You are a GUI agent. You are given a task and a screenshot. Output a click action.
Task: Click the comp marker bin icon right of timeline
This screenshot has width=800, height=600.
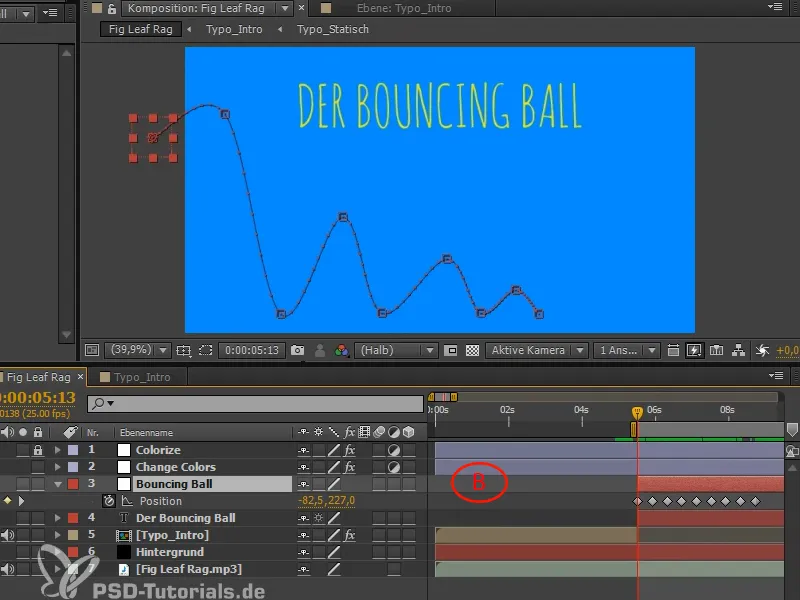pyautogui.click(x=792, y=430)
